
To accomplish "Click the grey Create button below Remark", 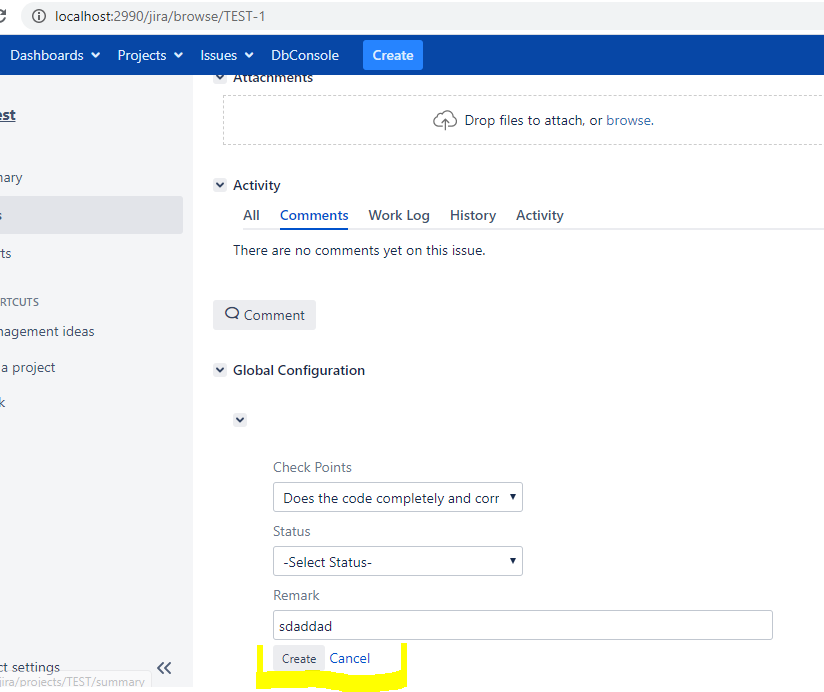I will [x=299, y=658].
